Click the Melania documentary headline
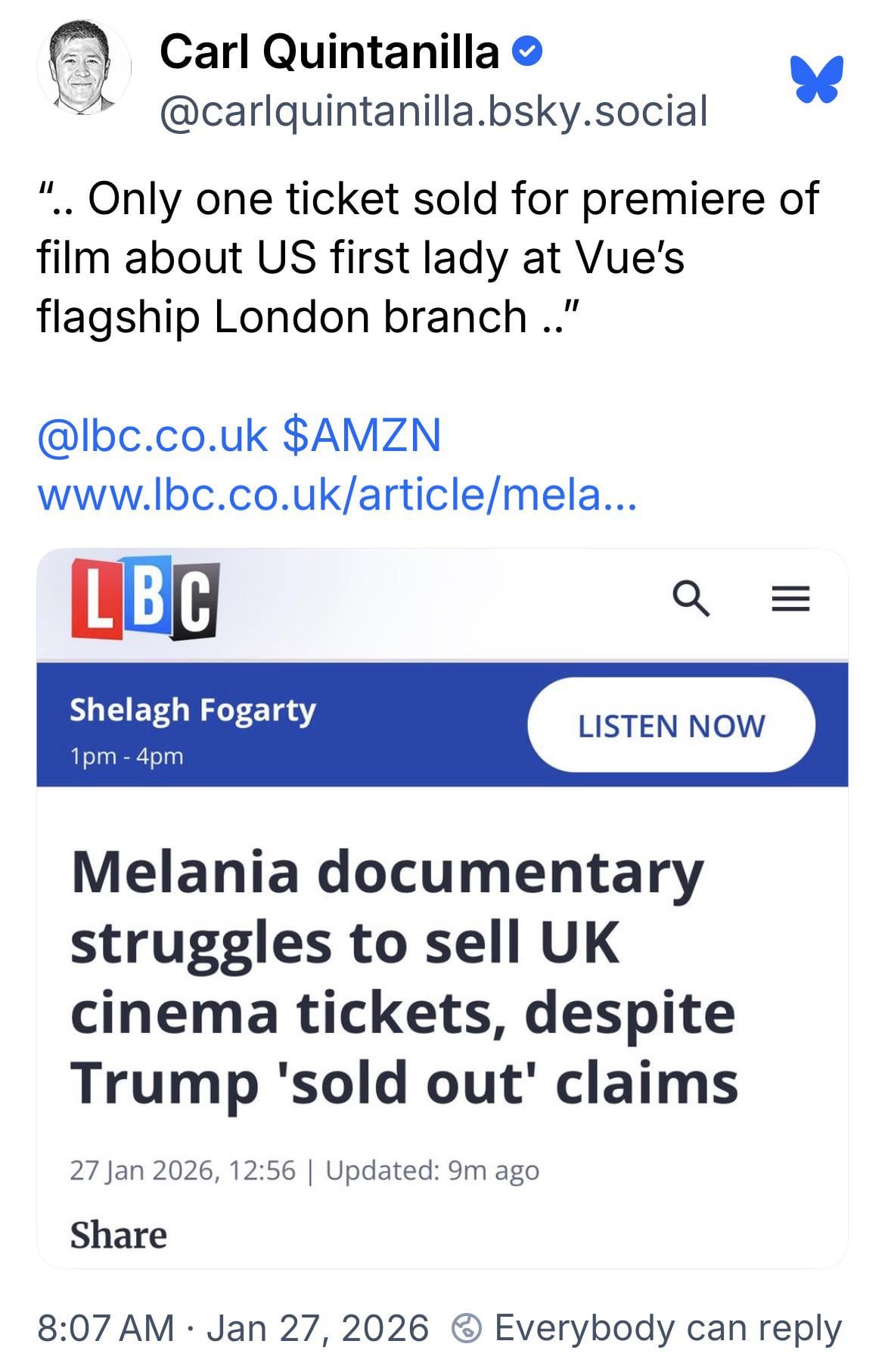Viewport: 885px width, 1372px height. (x=404, y=977)
